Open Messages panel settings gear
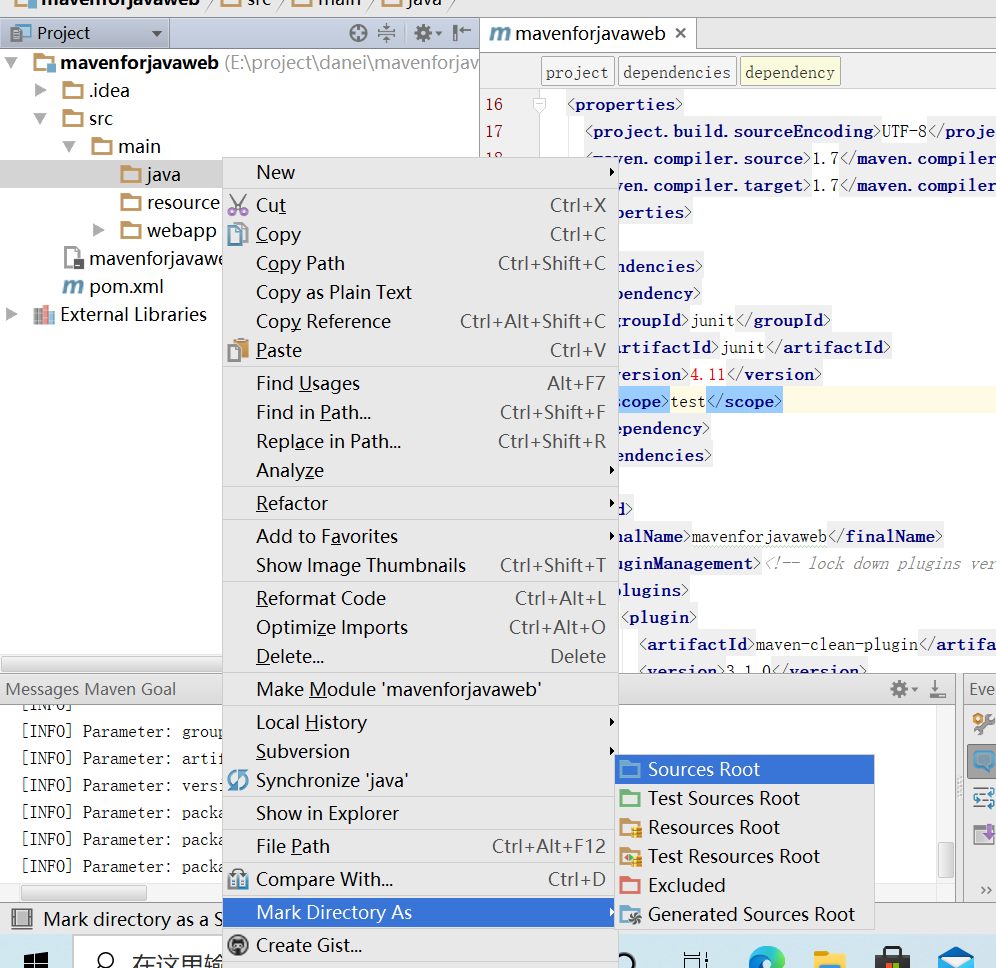 click(904, 689)
